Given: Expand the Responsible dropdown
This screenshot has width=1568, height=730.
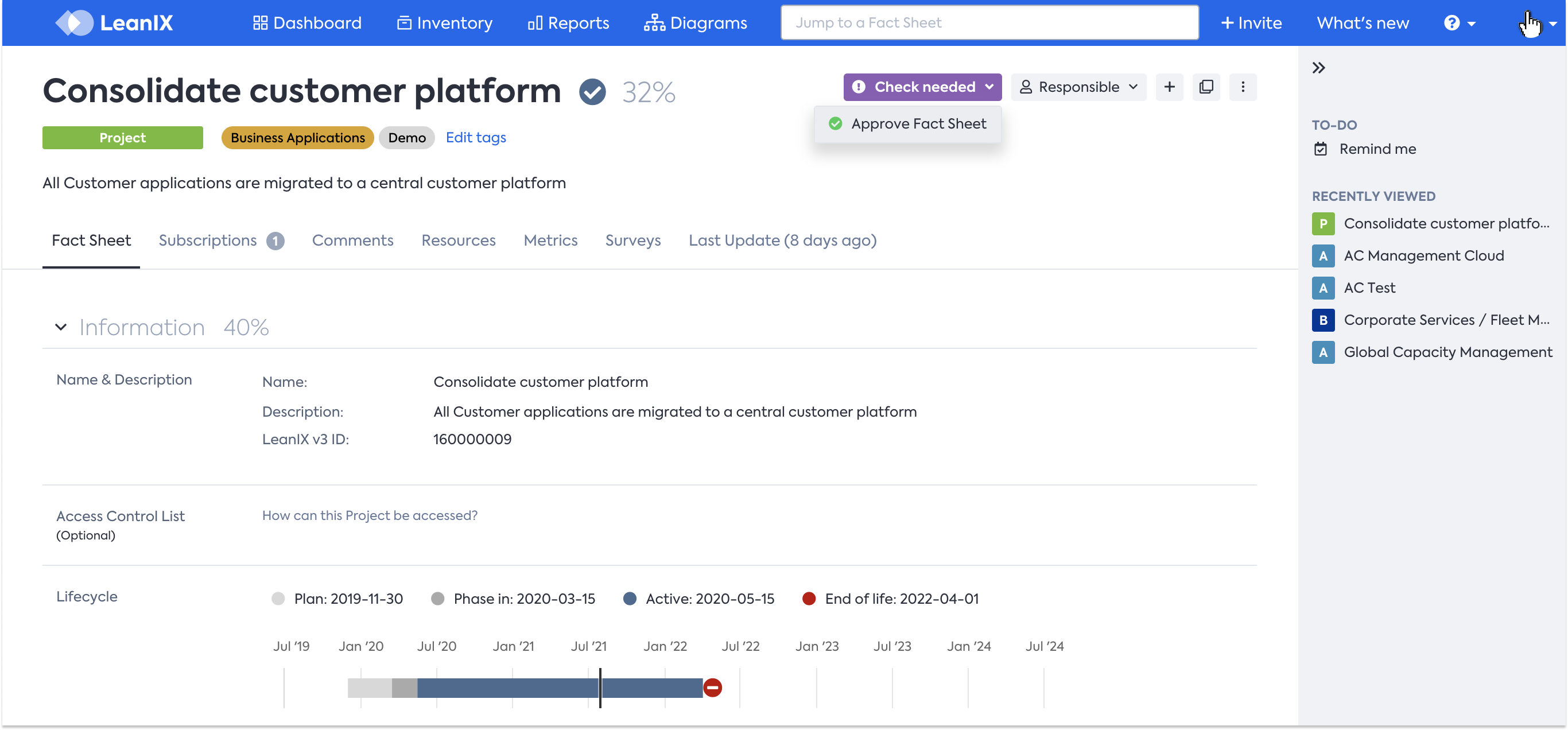Looking at the screenshot, I should pyautogui.click(x=1078, y=87).
